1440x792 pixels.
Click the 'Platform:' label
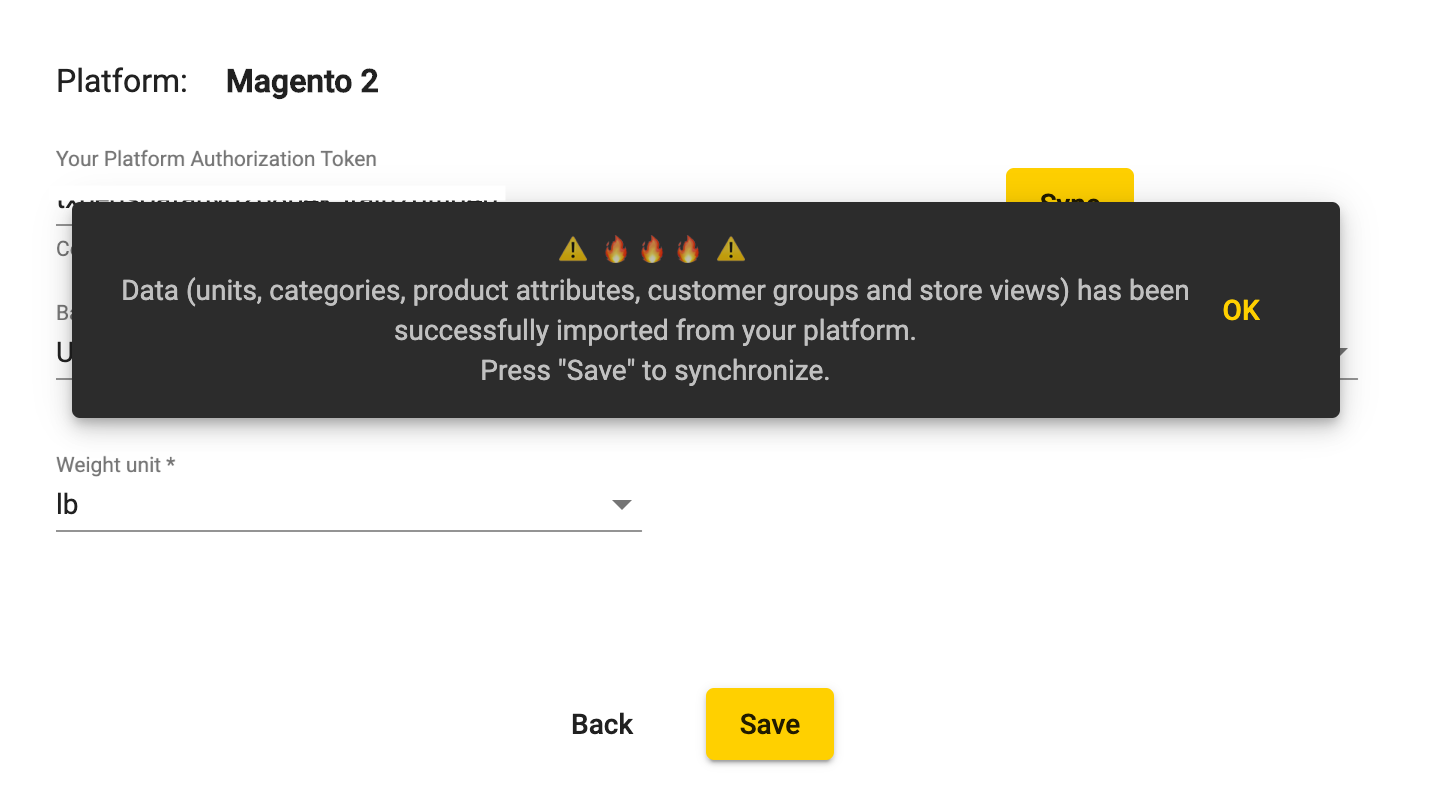click(122, 81)
